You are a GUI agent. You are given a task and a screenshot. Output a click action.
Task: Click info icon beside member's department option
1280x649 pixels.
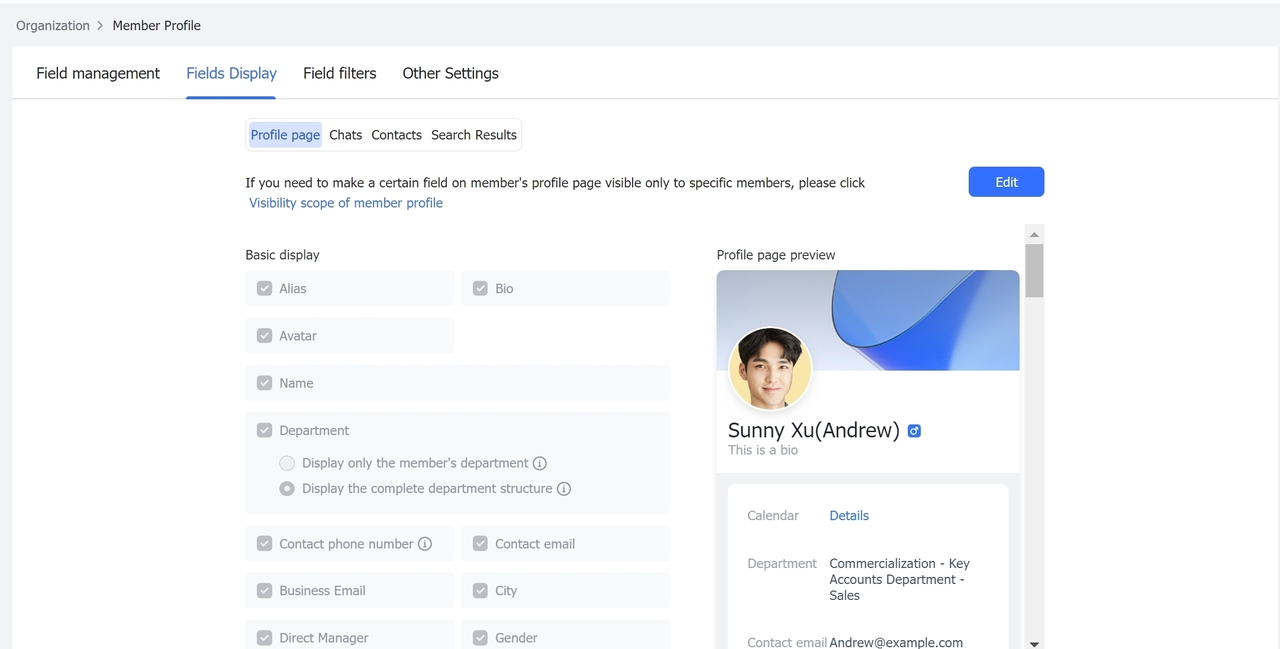[540, 463]
